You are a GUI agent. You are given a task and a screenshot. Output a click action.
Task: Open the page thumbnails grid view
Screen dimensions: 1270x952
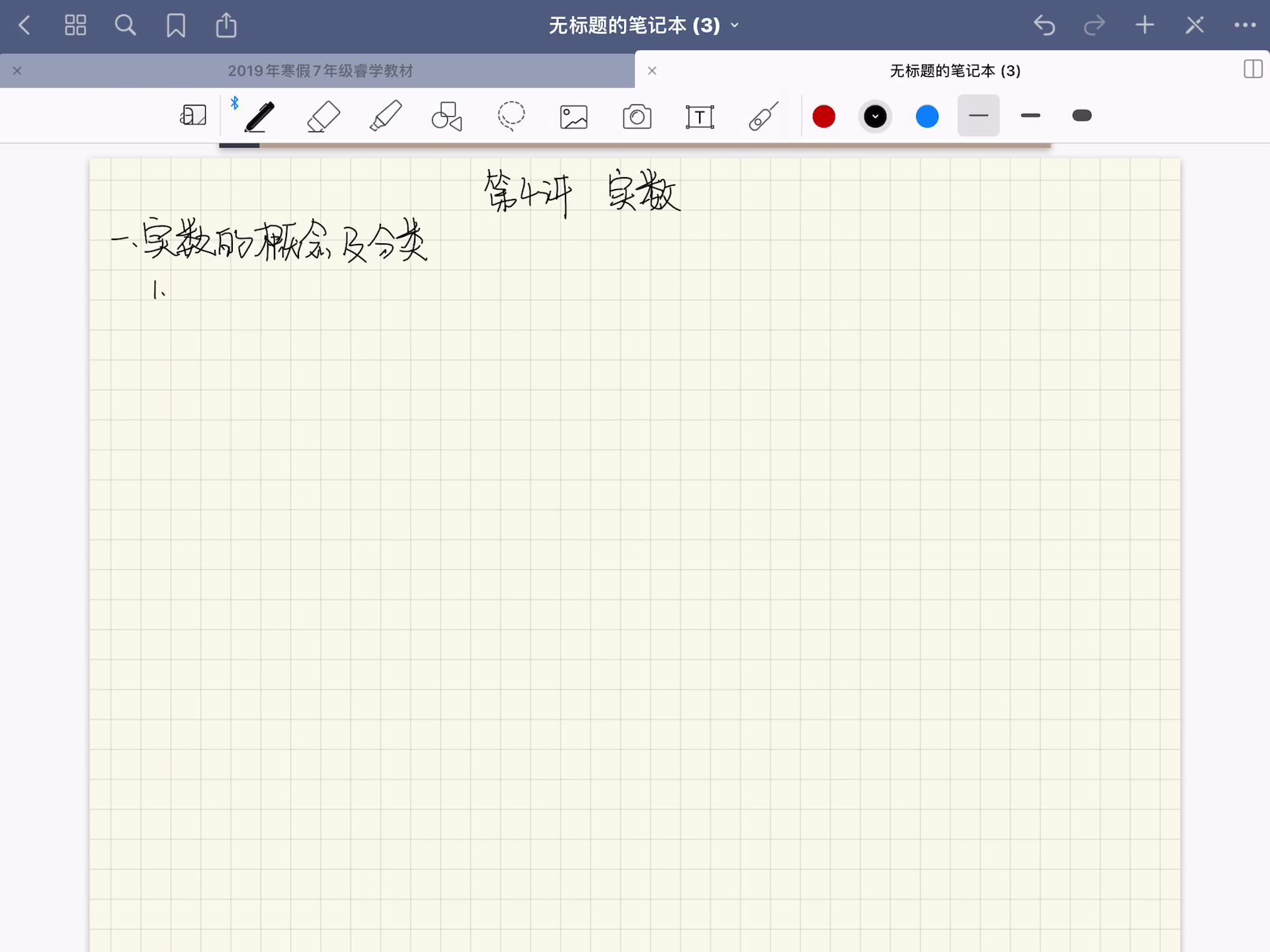[x=75, y=25]
